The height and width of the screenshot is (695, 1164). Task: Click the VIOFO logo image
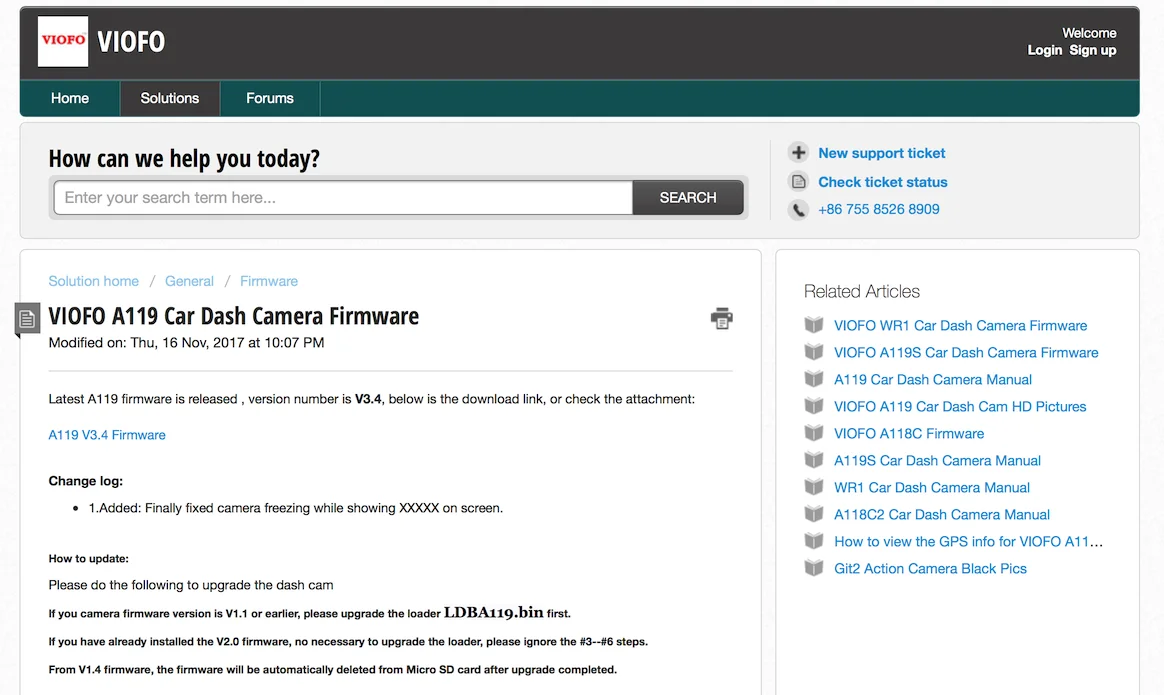pyautogui.click(x=63, y=42)
